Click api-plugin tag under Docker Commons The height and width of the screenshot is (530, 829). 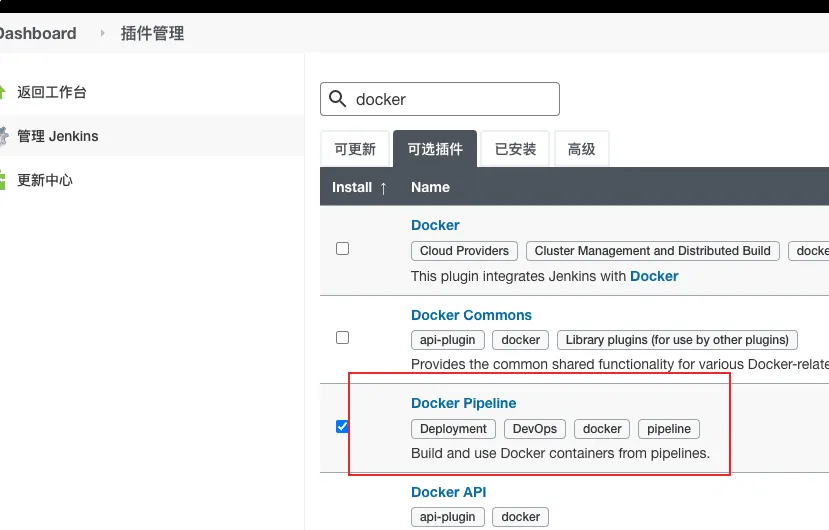(x=447, y=340)
